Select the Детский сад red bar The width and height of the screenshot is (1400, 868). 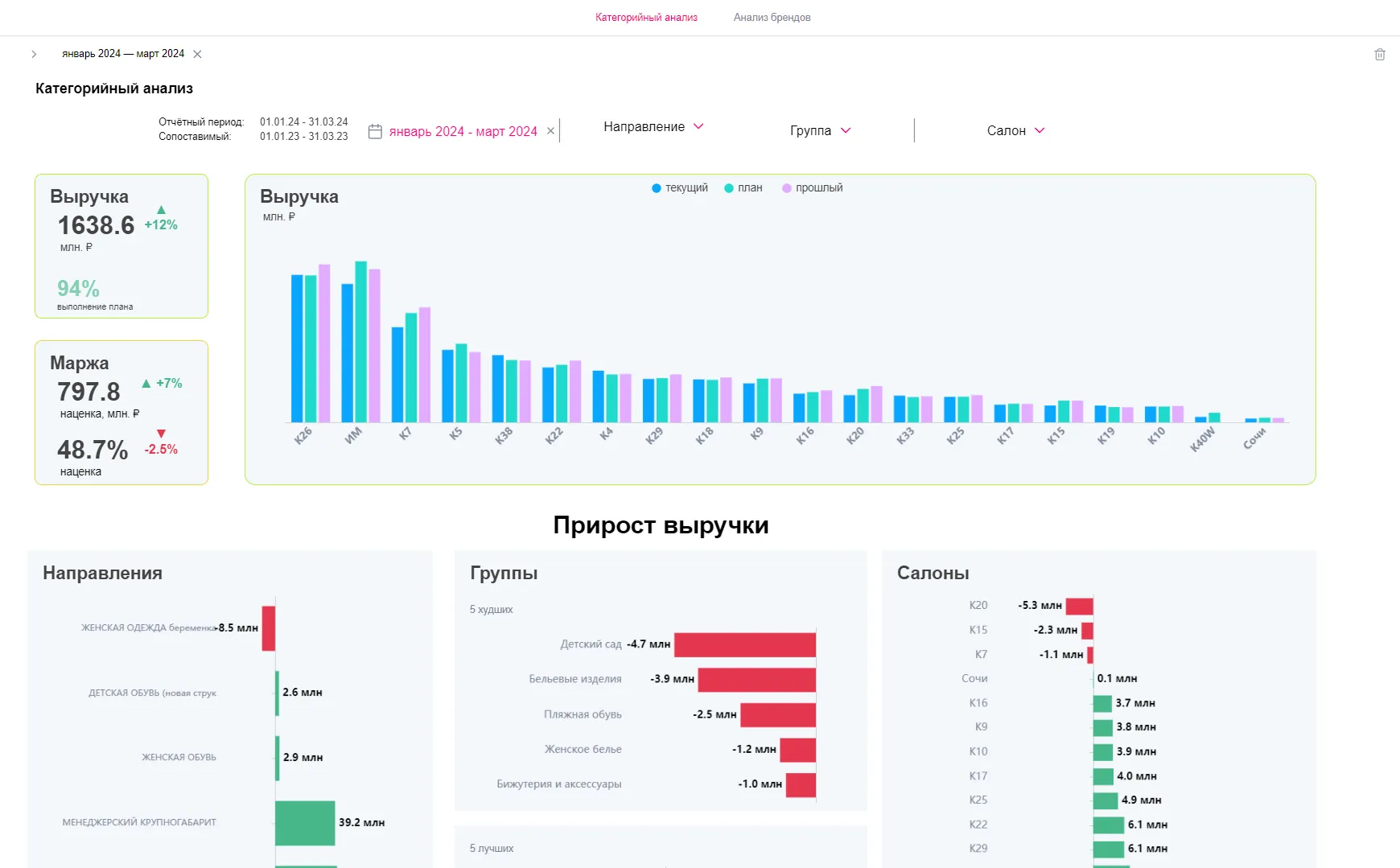pyautogui.click(x=744, y=645)
